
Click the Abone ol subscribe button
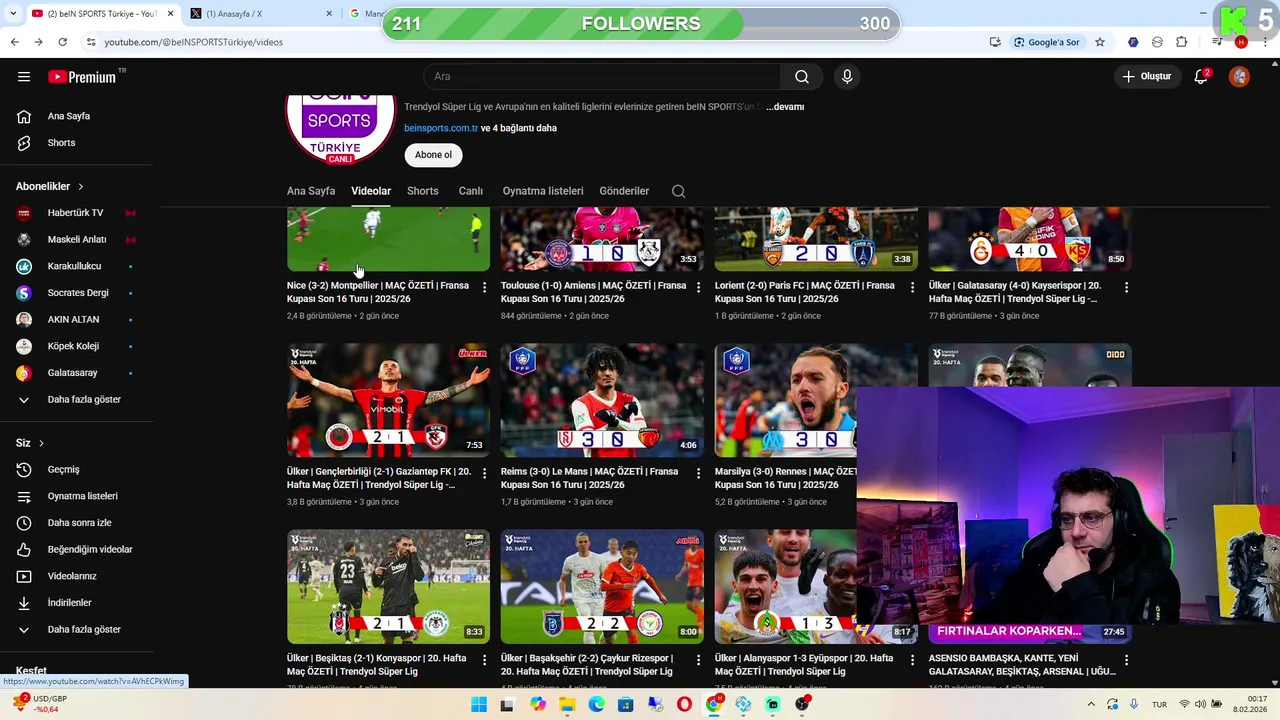[x=433, y=155]
